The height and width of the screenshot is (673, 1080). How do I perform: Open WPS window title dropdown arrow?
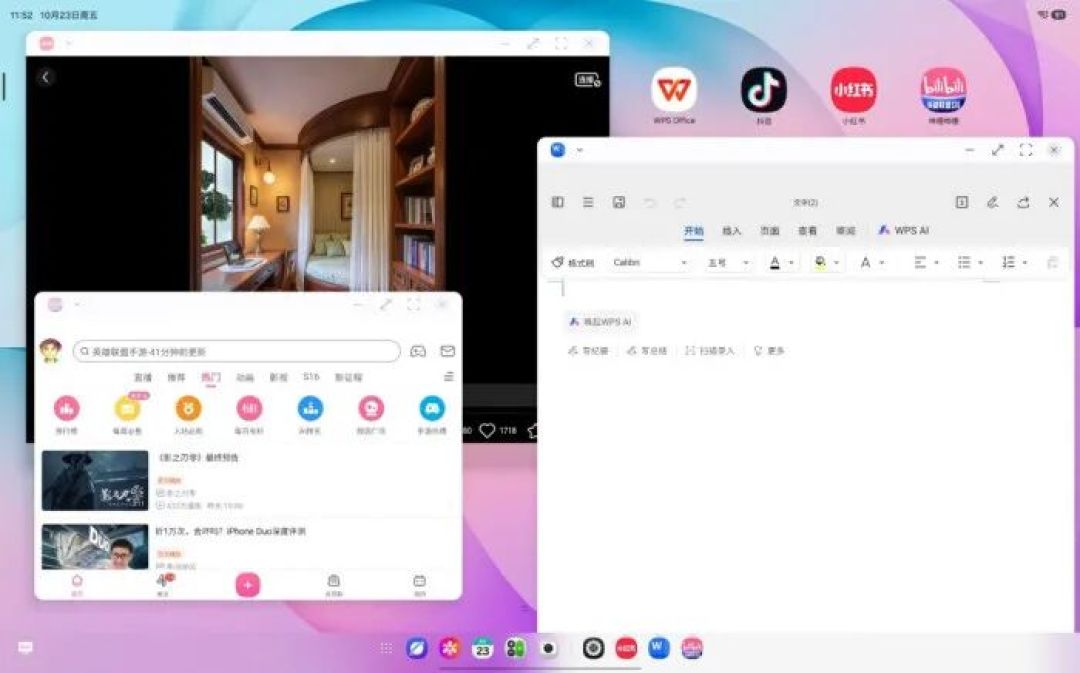pos(579,150)
